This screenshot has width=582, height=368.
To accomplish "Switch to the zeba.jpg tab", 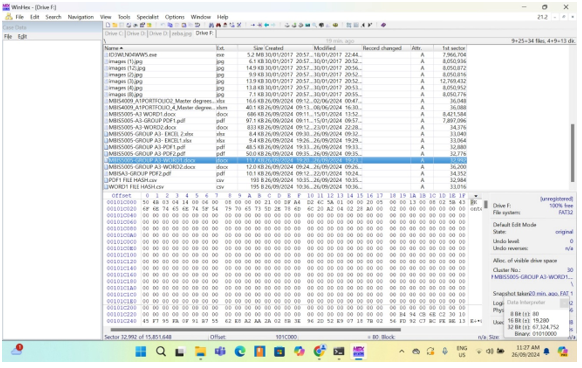I will [181, 33].
